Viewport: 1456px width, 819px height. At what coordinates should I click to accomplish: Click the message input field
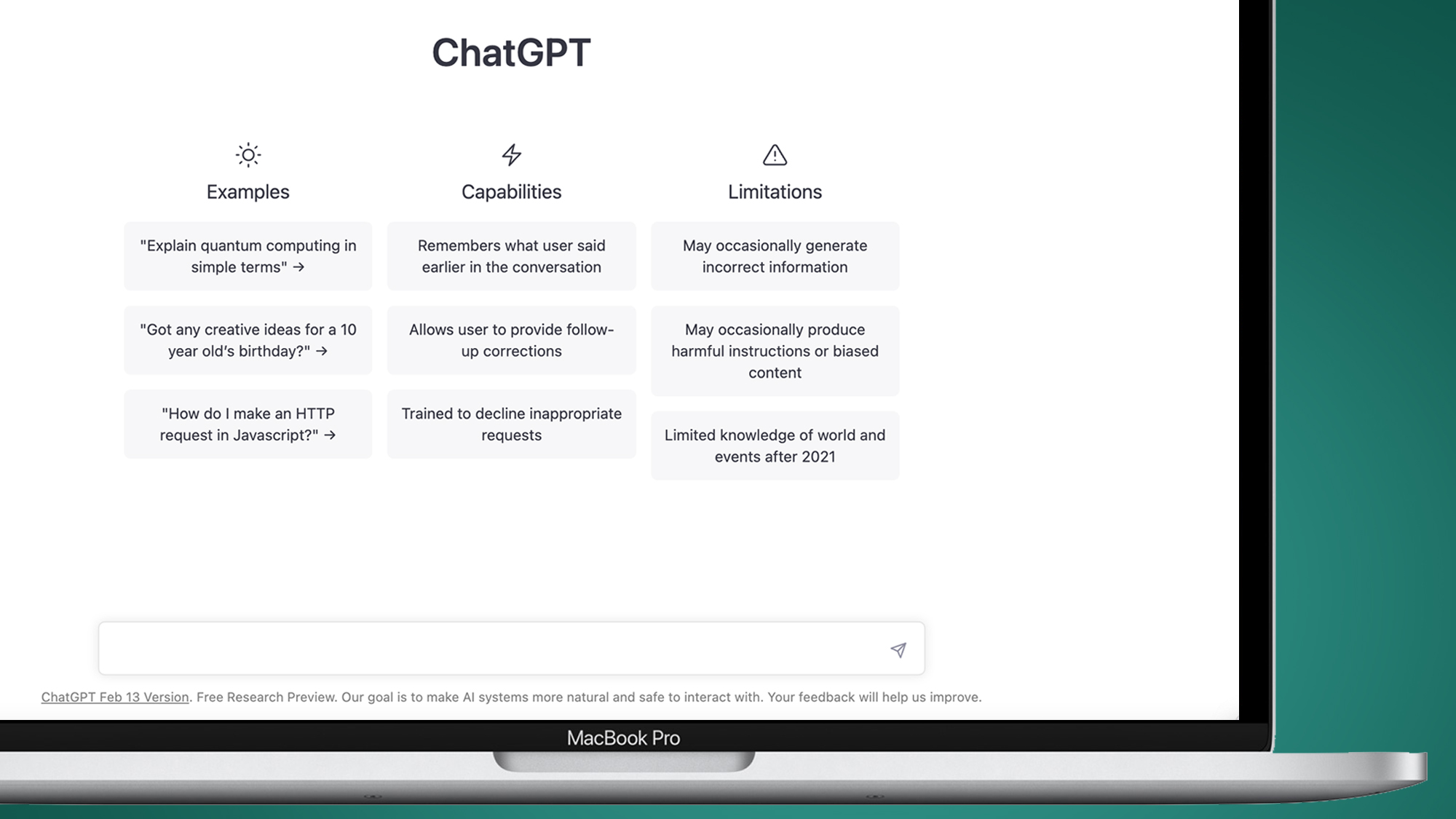click(x=511, y=647)
